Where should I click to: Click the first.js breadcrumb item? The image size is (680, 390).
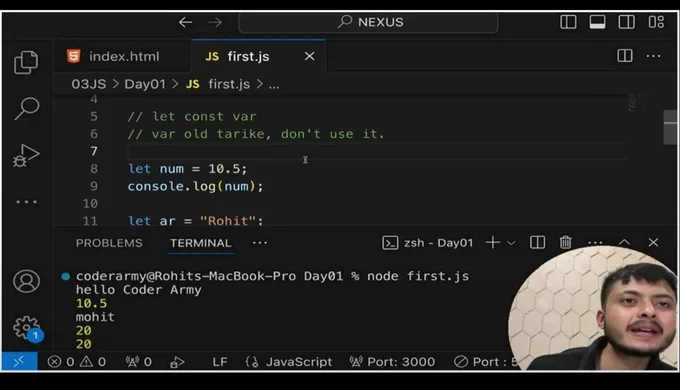click(x=218, y=84)
